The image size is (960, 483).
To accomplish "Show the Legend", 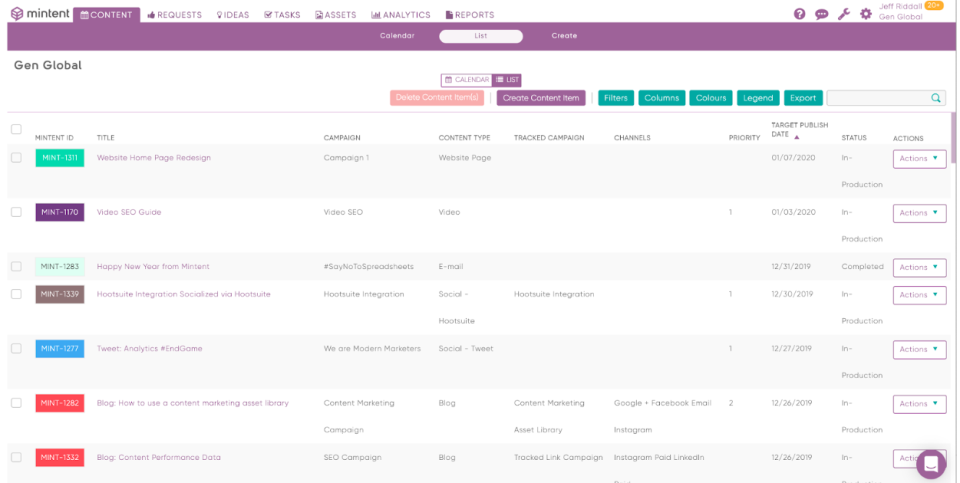I will (x=758, y=98).
